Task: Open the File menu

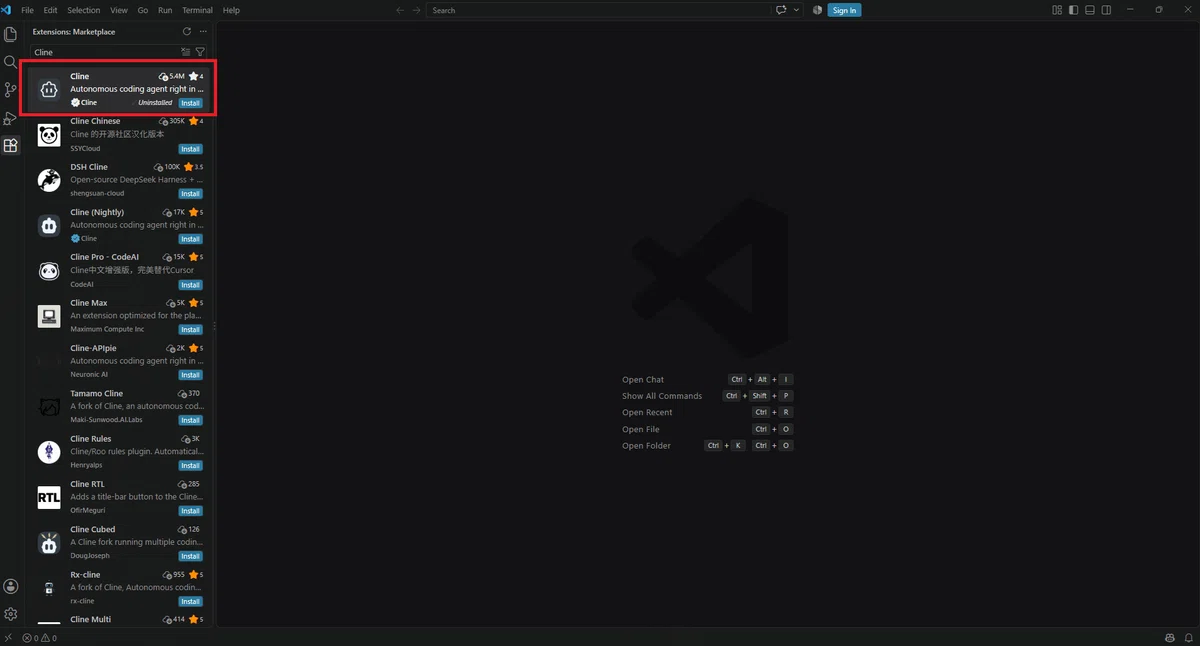Action: (x=27, y=10)
